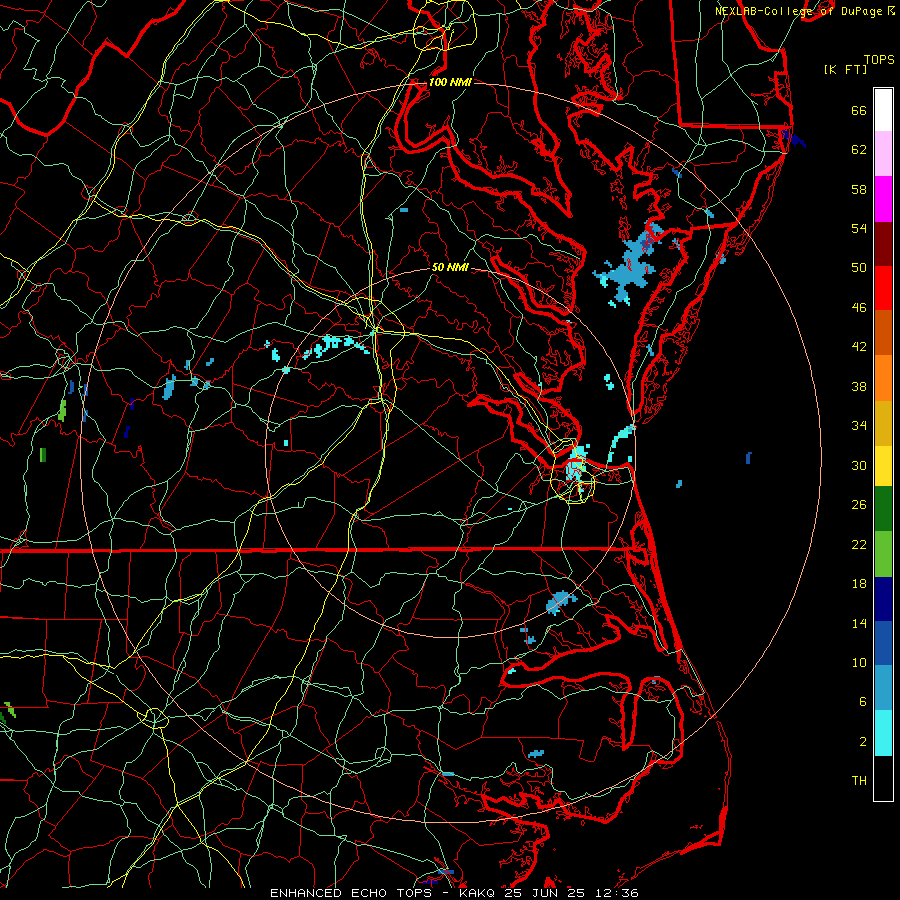Select the bright orange legend swatch
Viewport: 900px width, 900px height.
click(883, 378)
